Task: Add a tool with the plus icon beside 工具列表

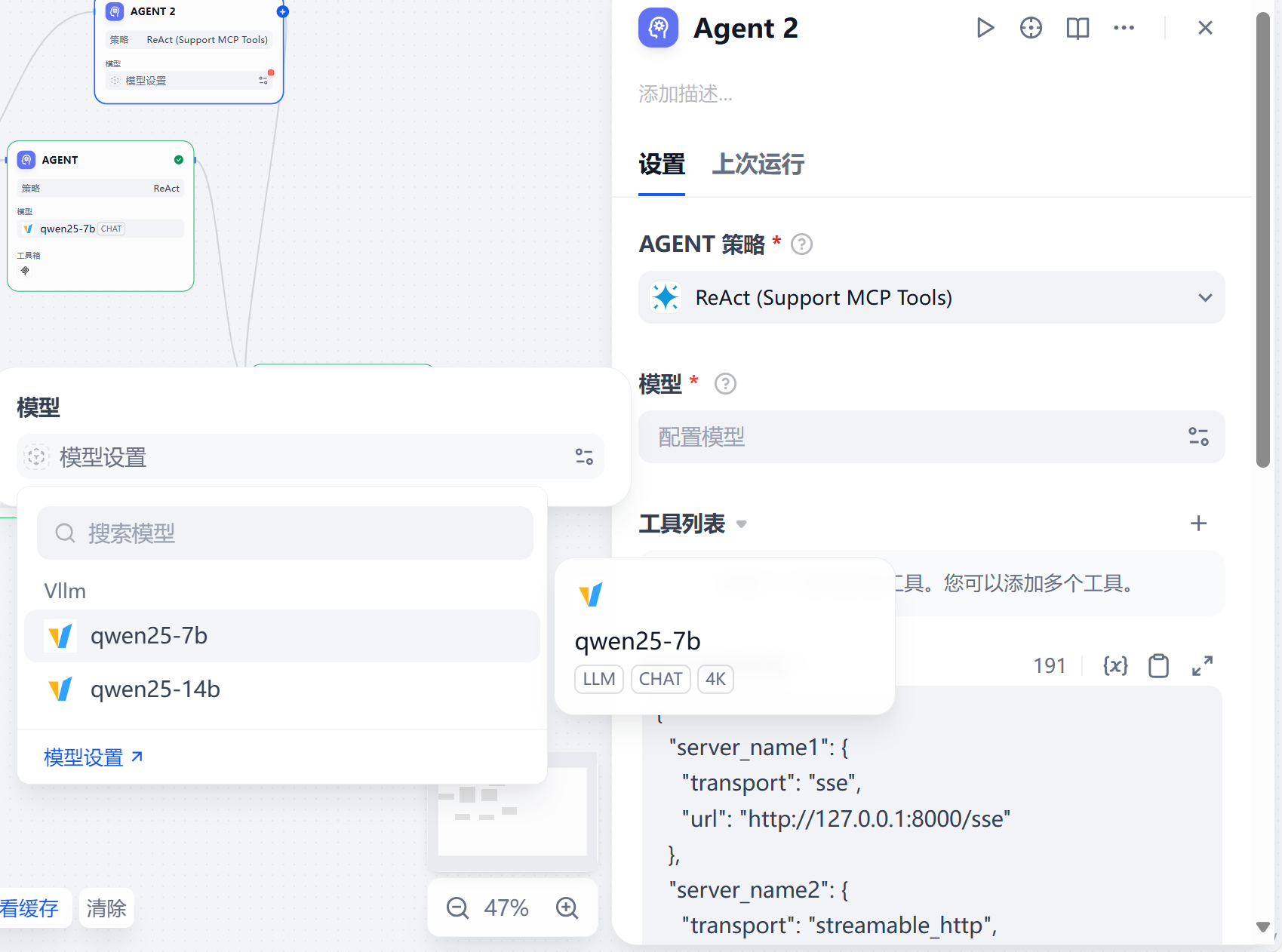Action: (1197, 523)
